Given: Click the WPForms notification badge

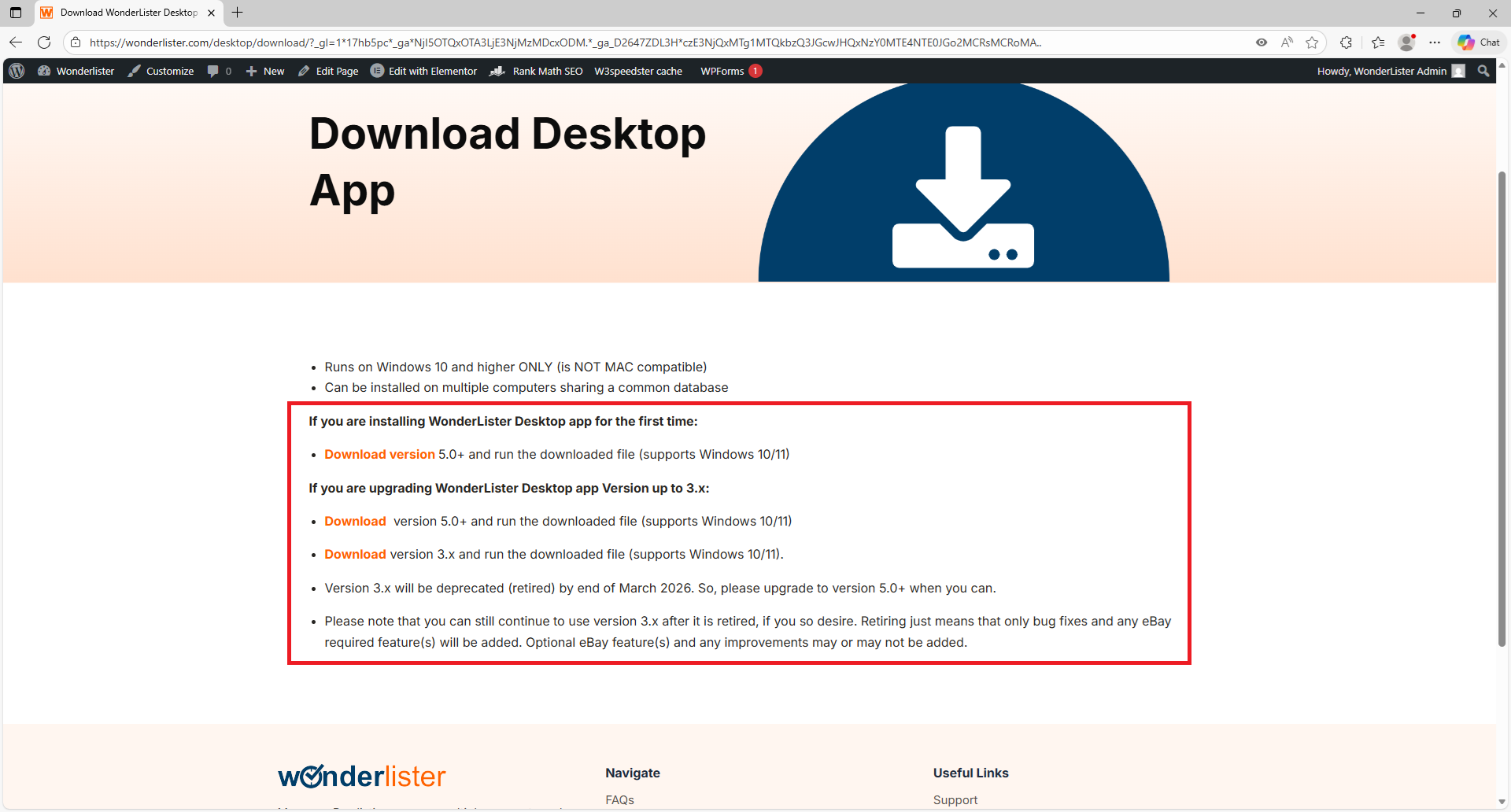Looking at the screenshot, I should (755, 71).
